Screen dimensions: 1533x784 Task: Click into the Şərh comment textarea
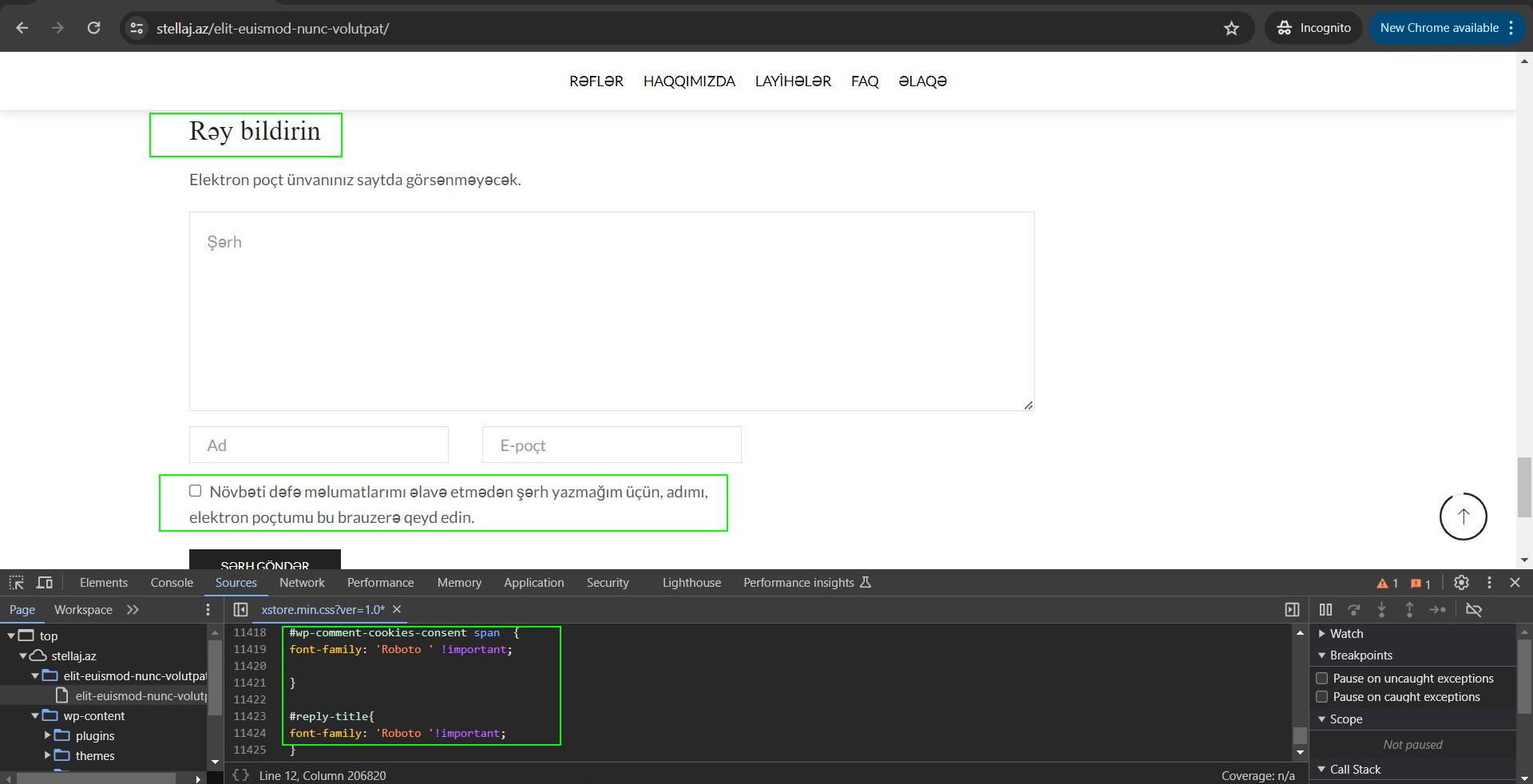point(612,311)
